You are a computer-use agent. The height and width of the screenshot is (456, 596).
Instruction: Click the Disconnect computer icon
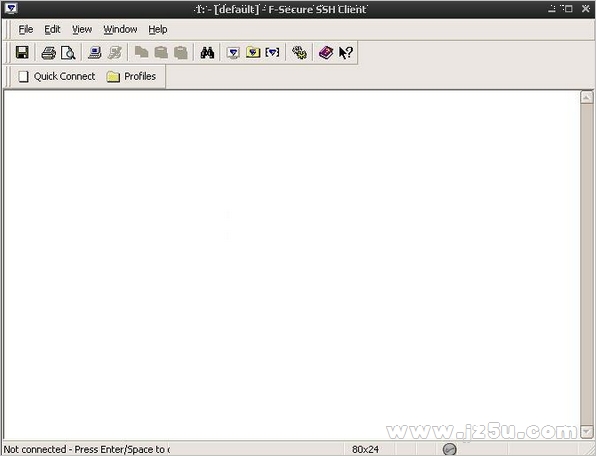pyautogui.click(x=114, y=52)
